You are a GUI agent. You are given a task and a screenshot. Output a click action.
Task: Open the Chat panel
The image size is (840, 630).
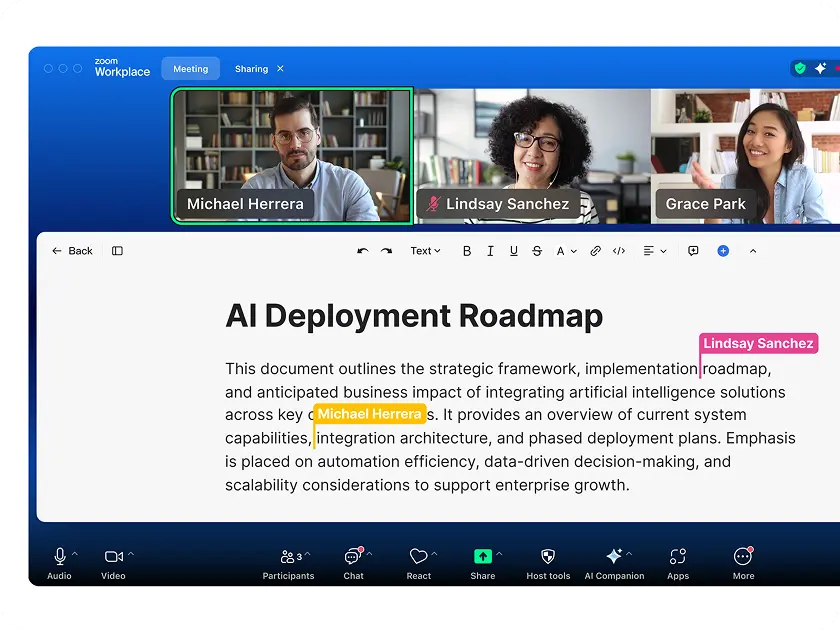click(353, 557)
